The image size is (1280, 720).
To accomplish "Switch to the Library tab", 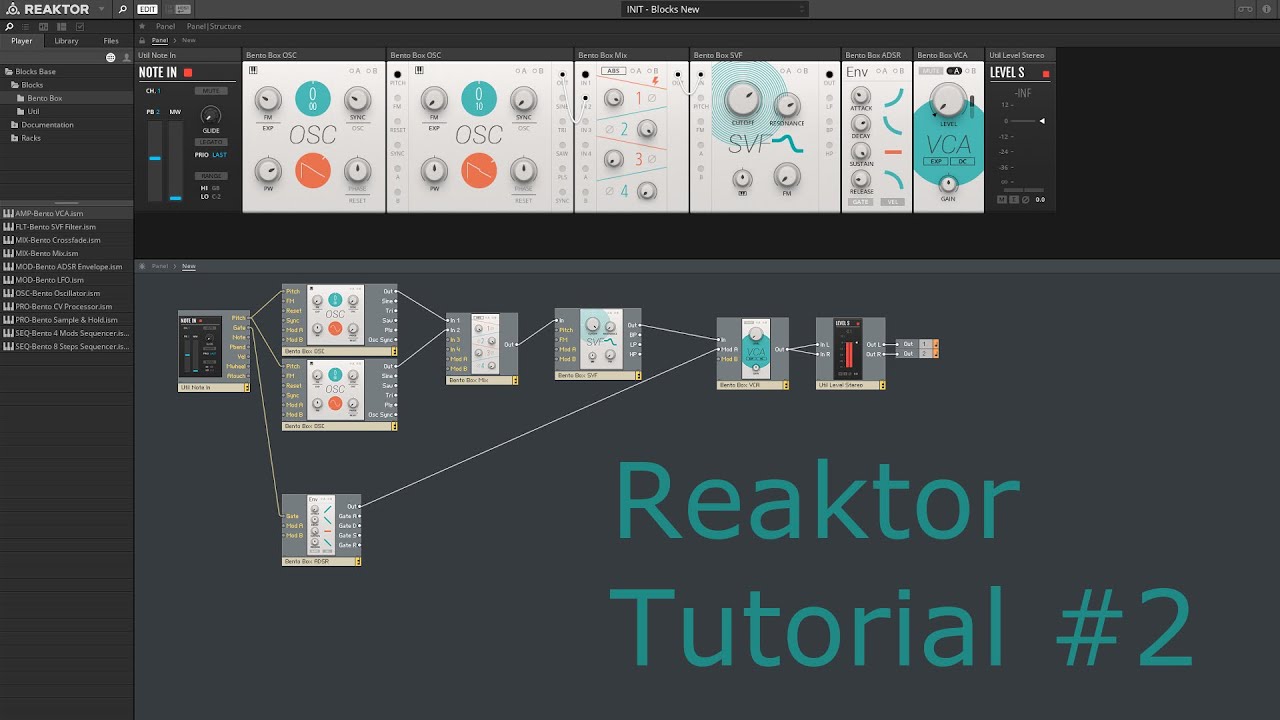I will [66, 41].
